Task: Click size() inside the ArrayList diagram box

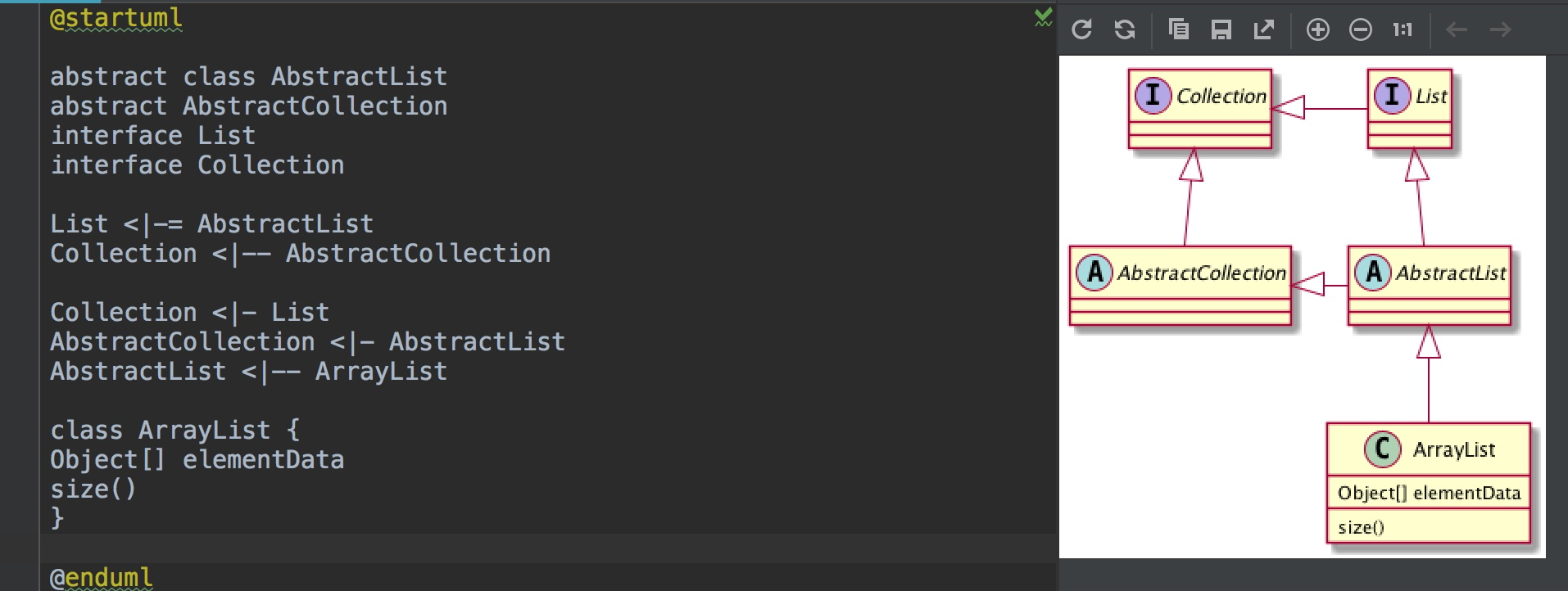Action: click(x=1362, y=527)
